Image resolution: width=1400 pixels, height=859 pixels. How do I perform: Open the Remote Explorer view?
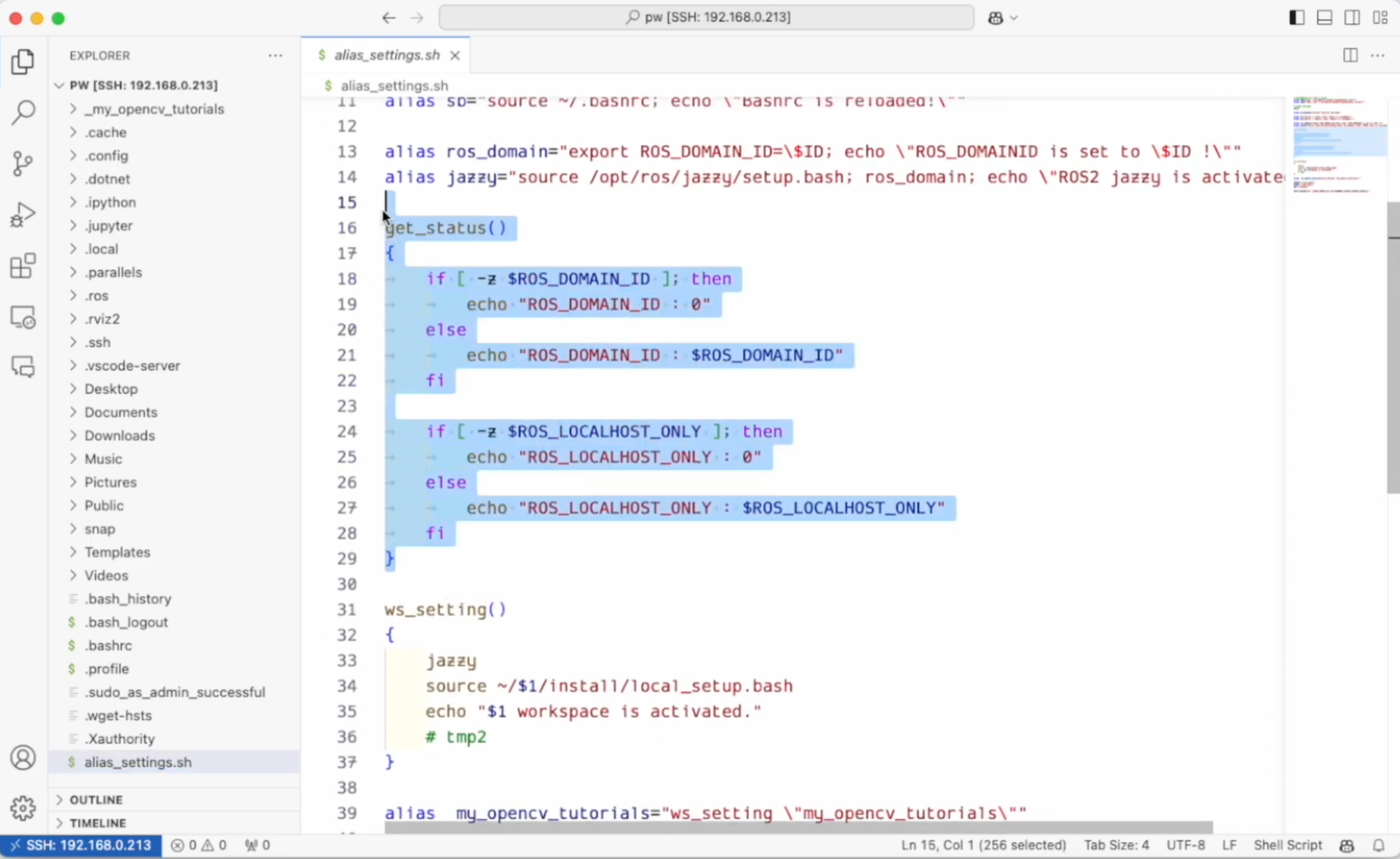[23, 317]
